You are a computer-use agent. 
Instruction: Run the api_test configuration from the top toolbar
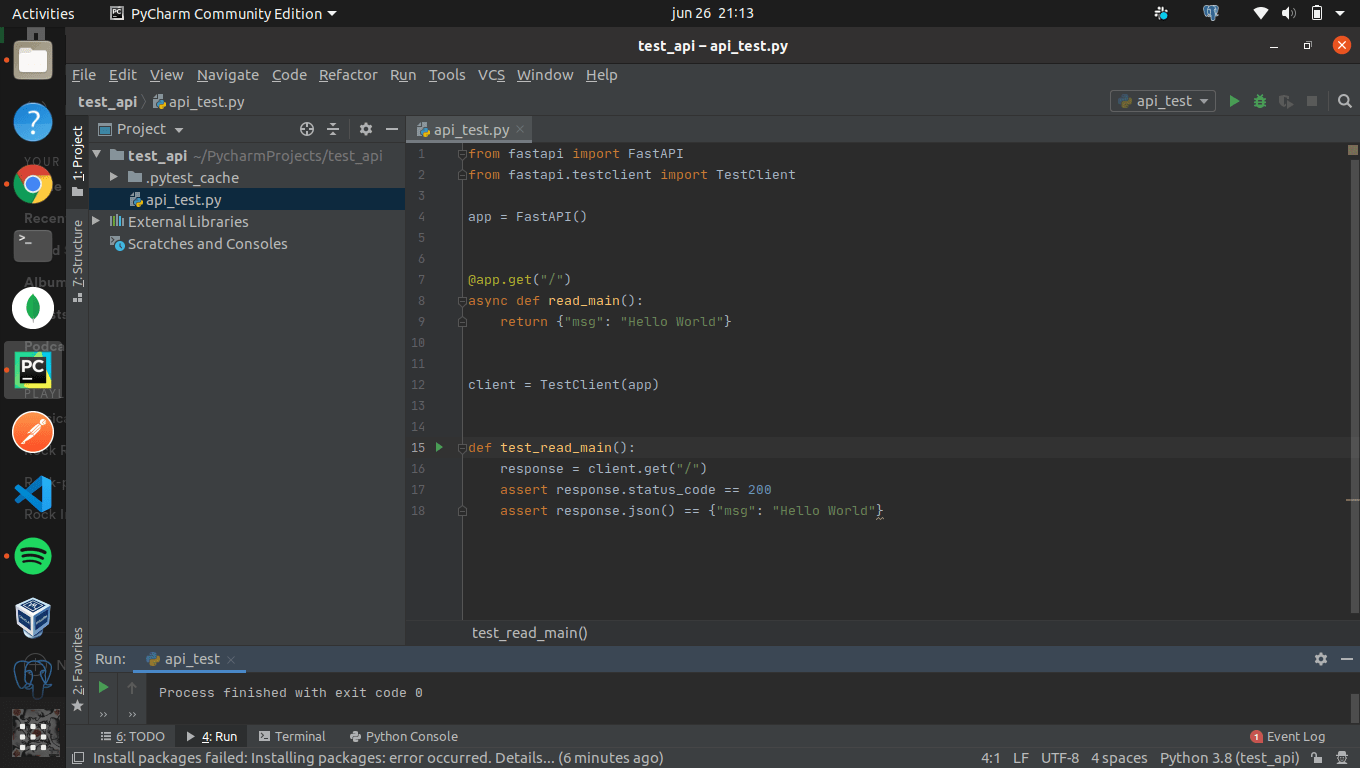(x=1234, y=101)
